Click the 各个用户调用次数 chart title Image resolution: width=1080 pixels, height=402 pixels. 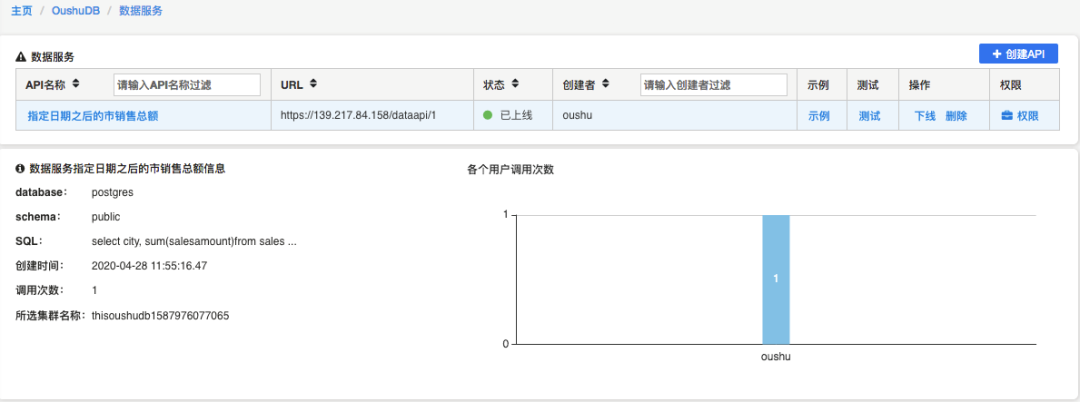click(x=510, y=170)
